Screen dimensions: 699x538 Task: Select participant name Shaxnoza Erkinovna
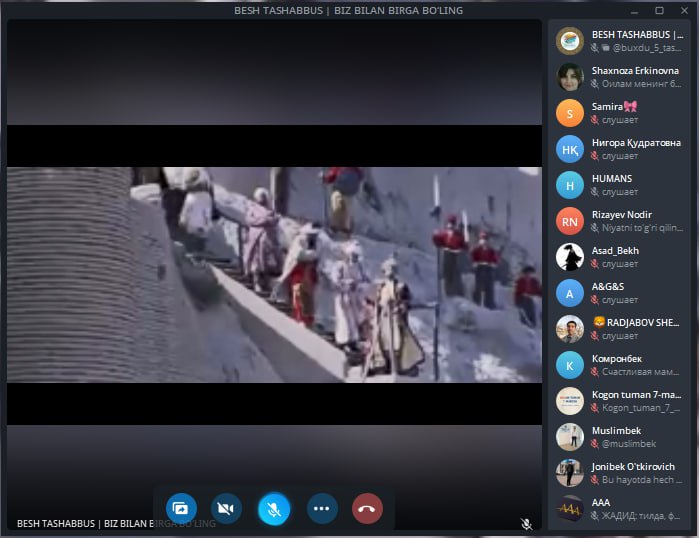point(635,70)
